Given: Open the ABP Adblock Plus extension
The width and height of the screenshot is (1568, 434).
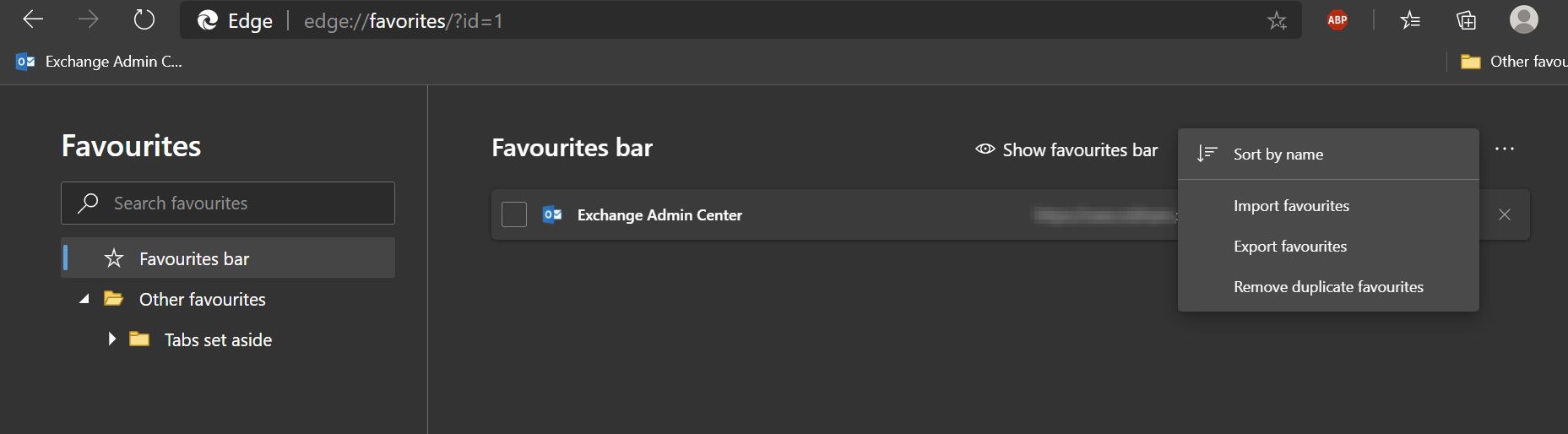Looking at the screenshot, I should [x=1337, y=20].
